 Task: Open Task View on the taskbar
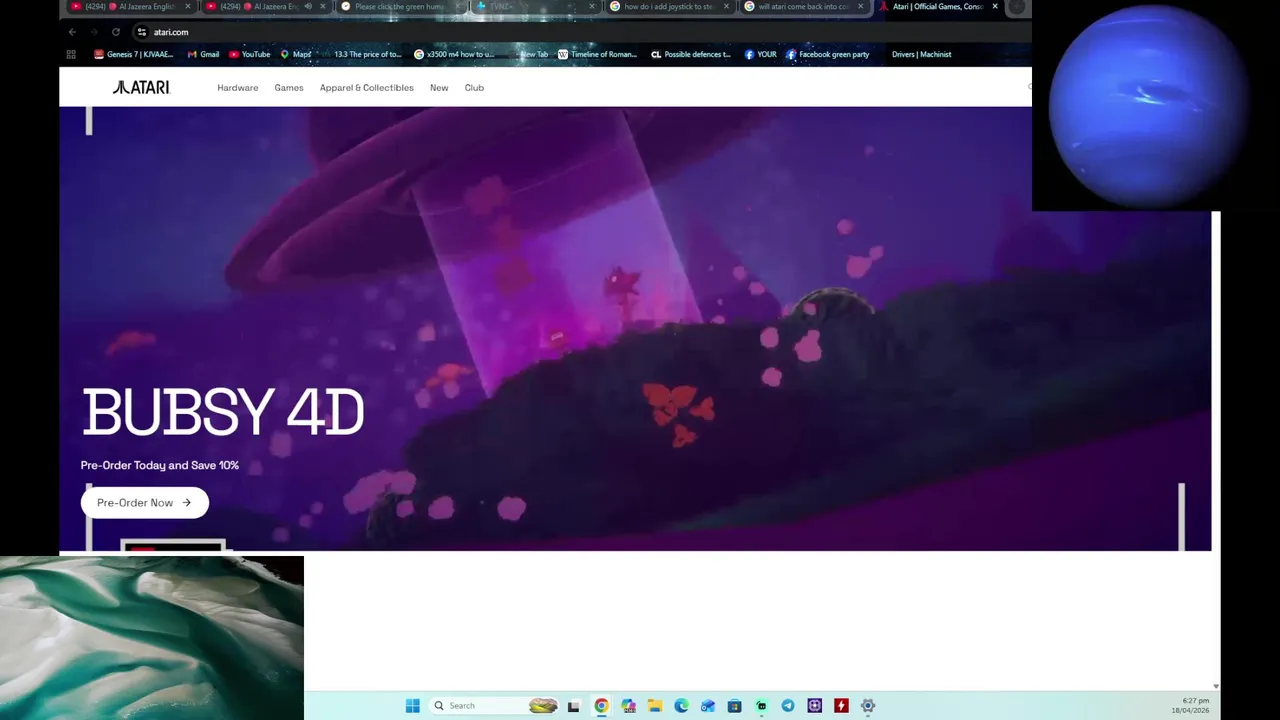point(574,706)
